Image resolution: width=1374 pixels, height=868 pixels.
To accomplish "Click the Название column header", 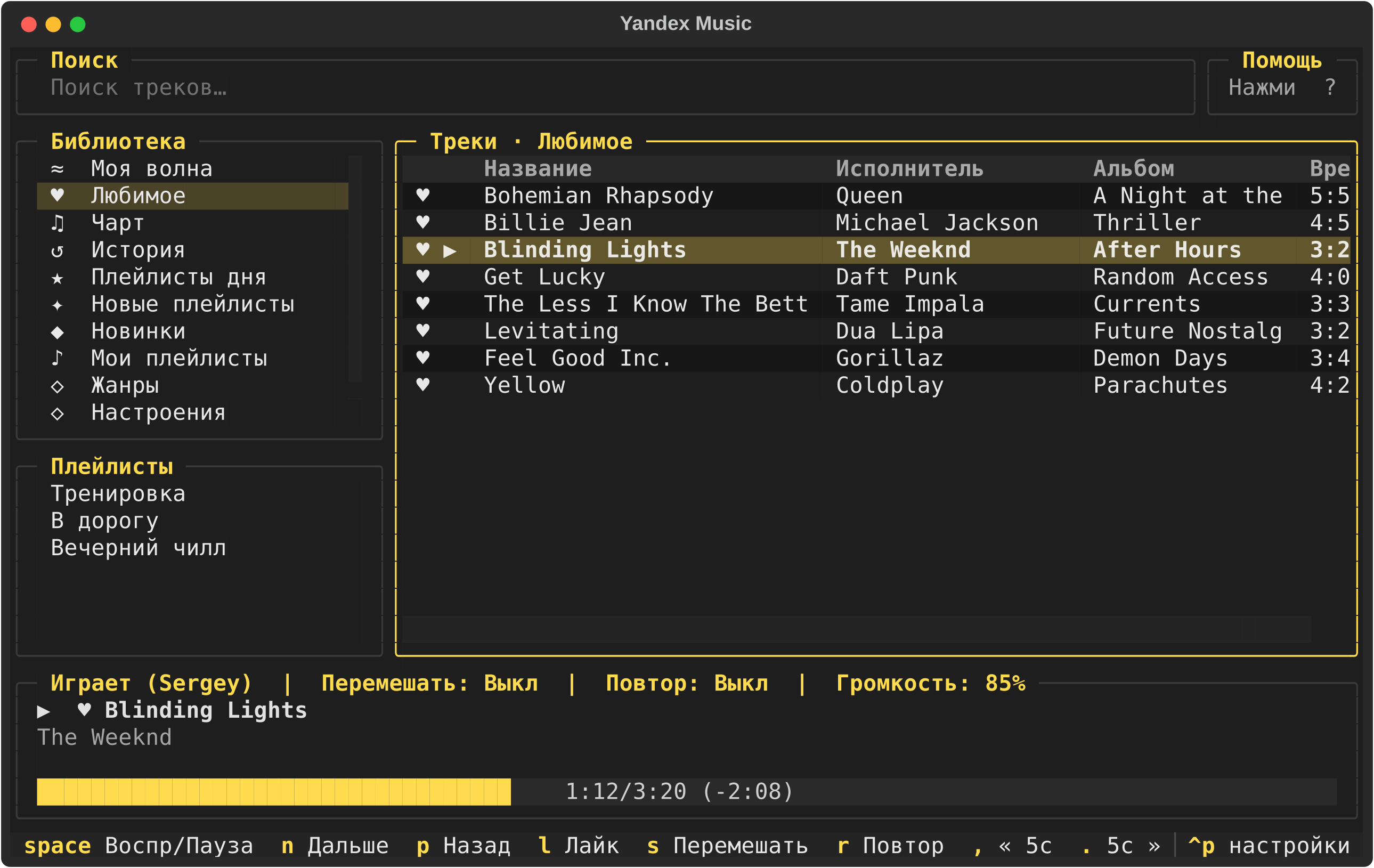I will [538, 169].
